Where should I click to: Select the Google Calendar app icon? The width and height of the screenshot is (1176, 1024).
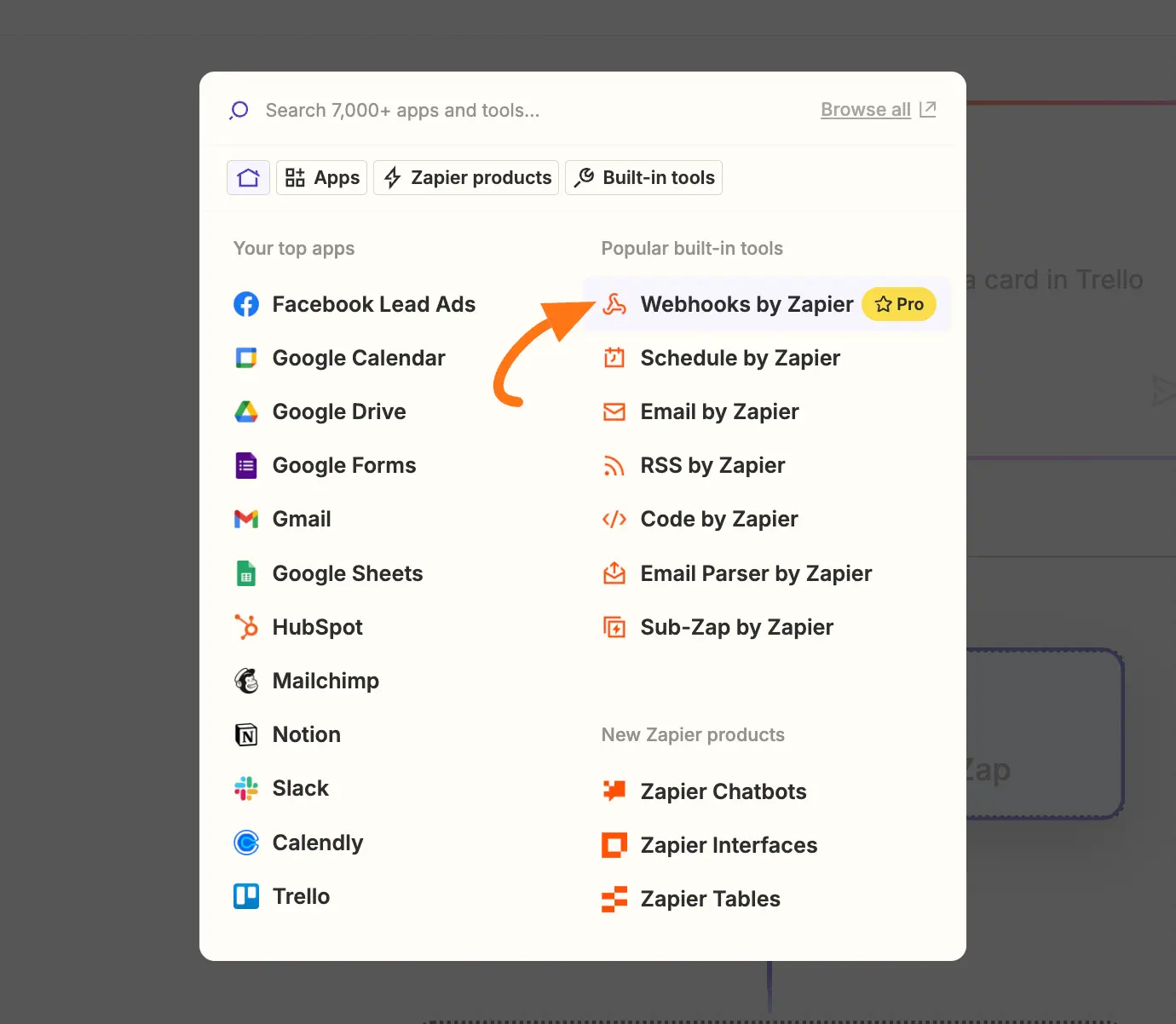pos(246,358)
